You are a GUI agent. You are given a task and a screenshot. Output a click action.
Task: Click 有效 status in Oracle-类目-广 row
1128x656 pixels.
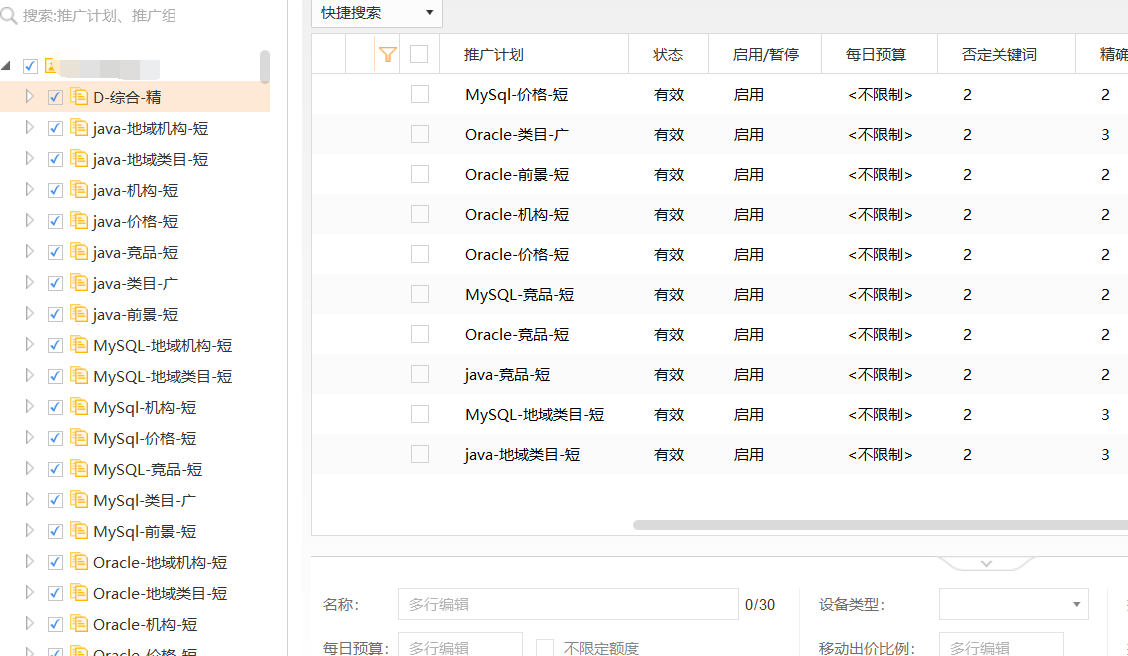point(669,135)
